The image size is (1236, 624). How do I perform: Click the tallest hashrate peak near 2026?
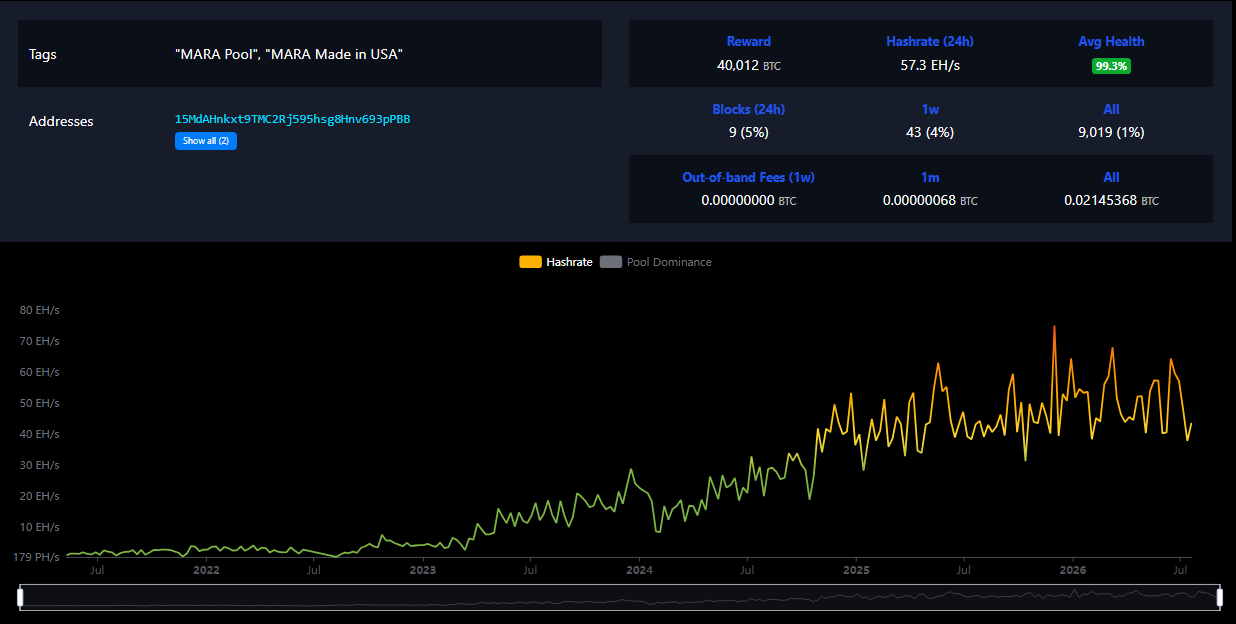click(x=1054, y=326)
